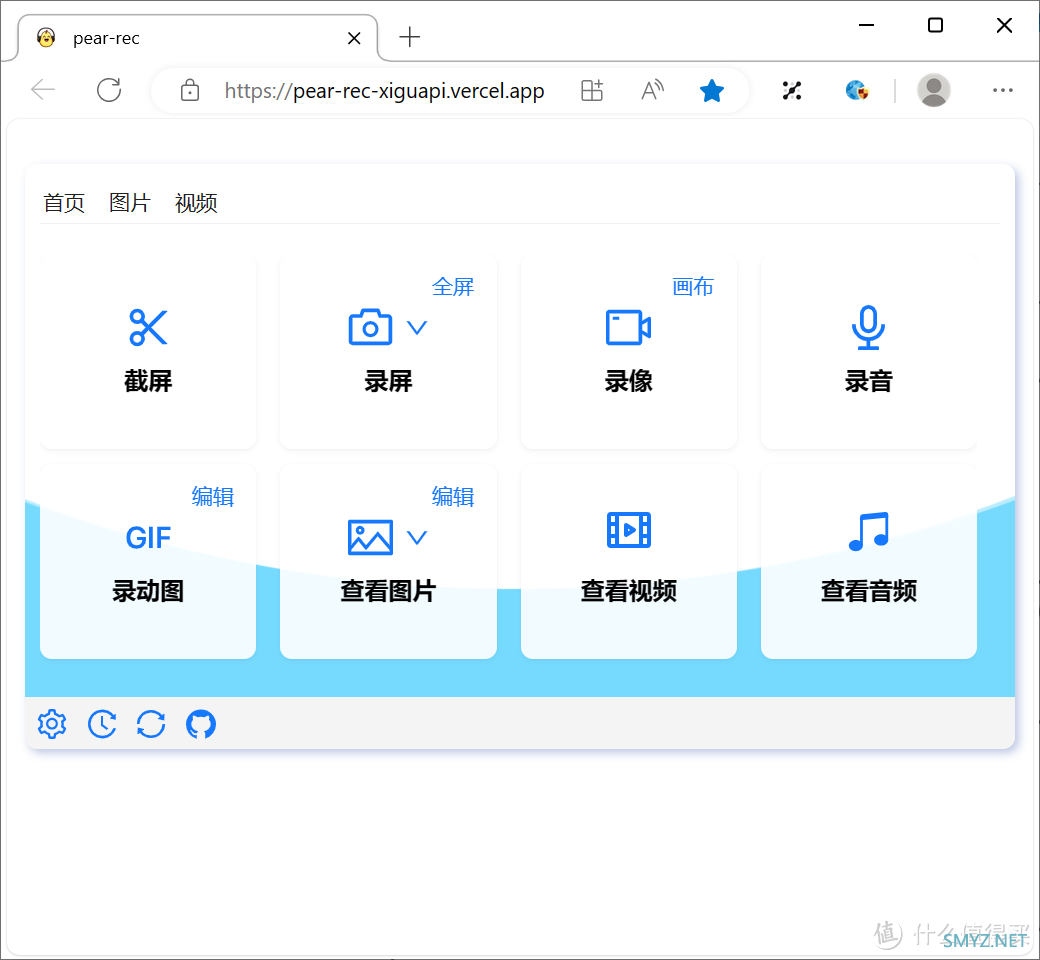Viewport: 1040px width, 960px height.
Task: Click the 录像 label
Action: [x=628, y=381]
